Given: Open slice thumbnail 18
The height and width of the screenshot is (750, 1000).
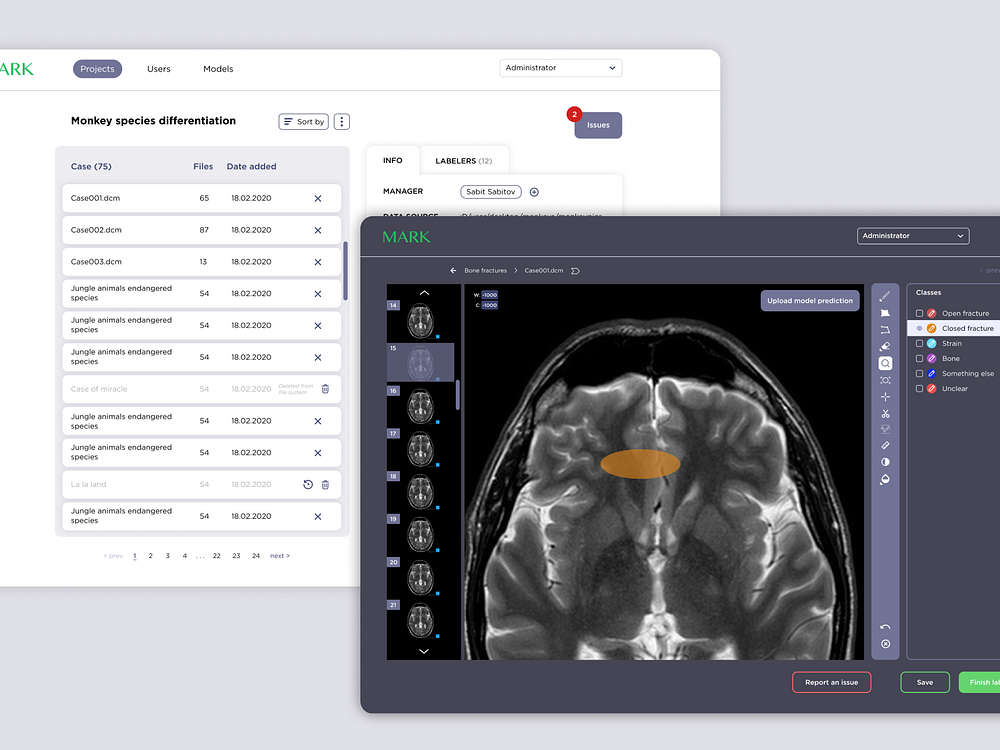Looking at the screenshot, I should 421,492.
